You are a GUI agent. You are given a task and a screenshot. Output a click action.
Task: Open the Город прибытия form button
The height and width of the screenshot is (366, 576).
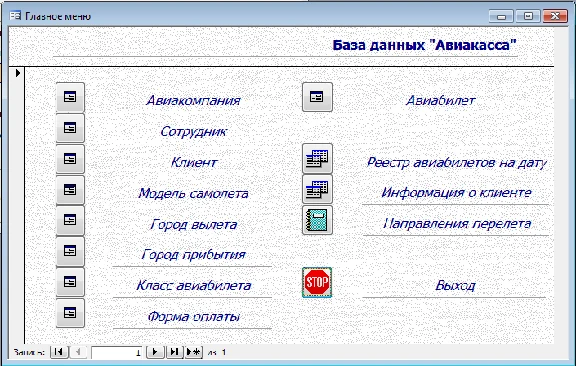click(70, 251)
